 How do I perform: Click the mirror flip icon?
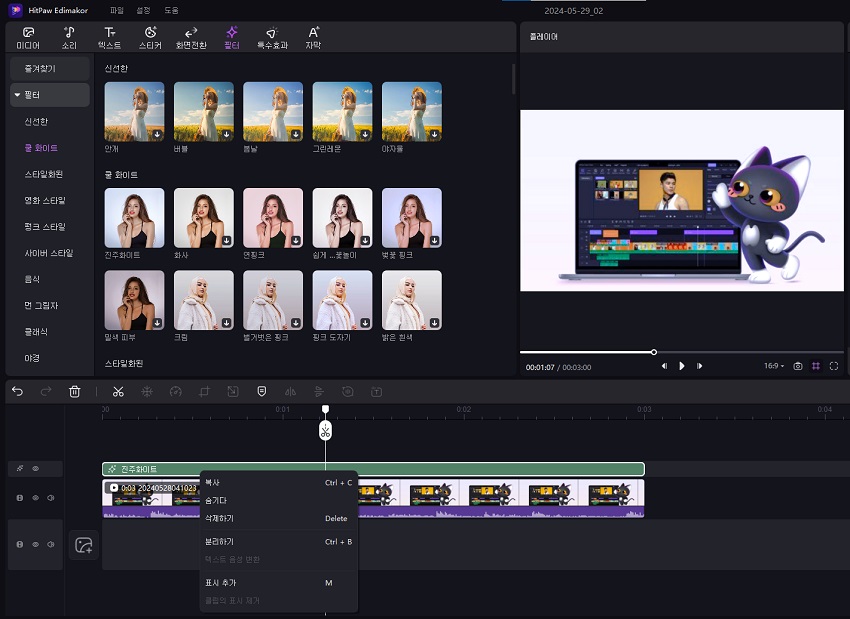[x=291, y=391]
